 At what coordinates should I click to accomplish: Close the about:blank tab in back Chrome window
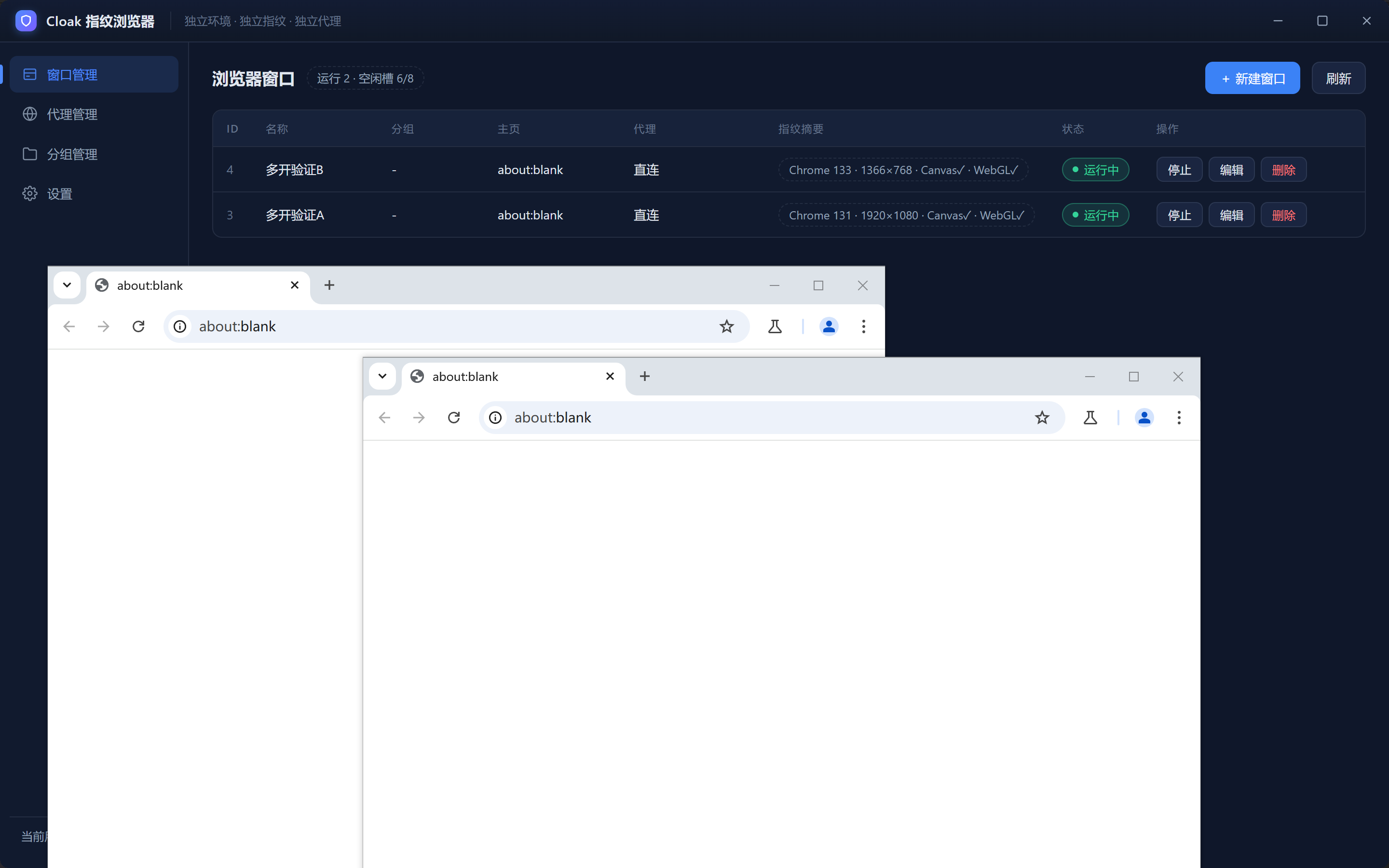[295, 285]
